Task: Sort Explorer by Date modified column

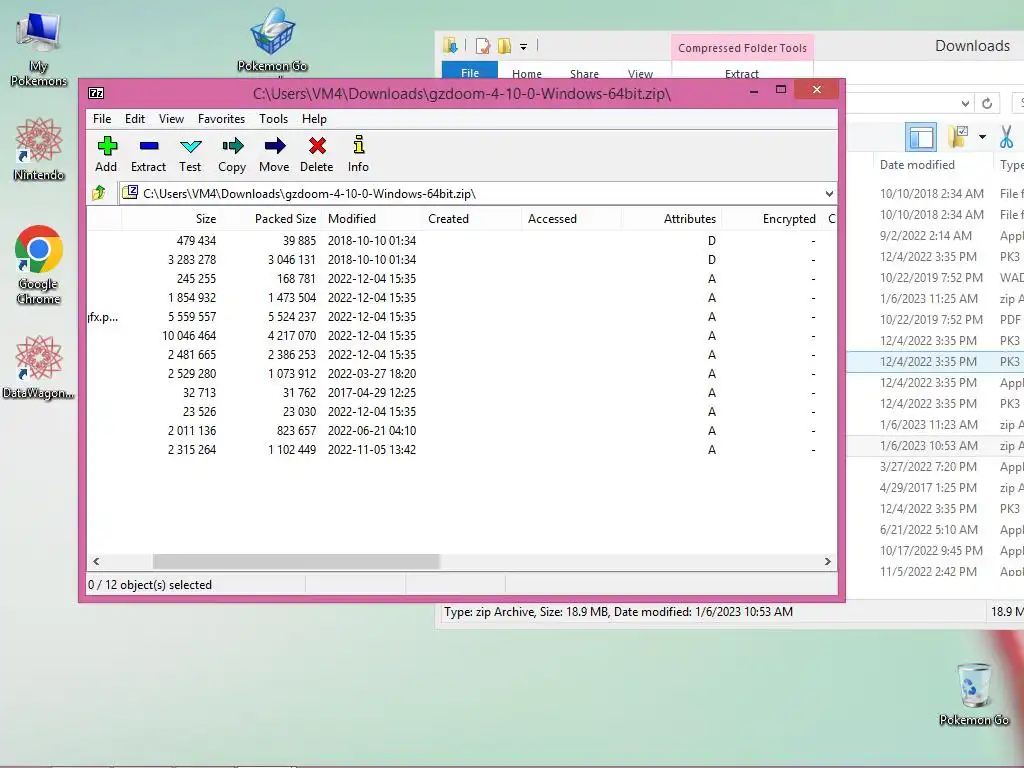Action: [933, 165]
